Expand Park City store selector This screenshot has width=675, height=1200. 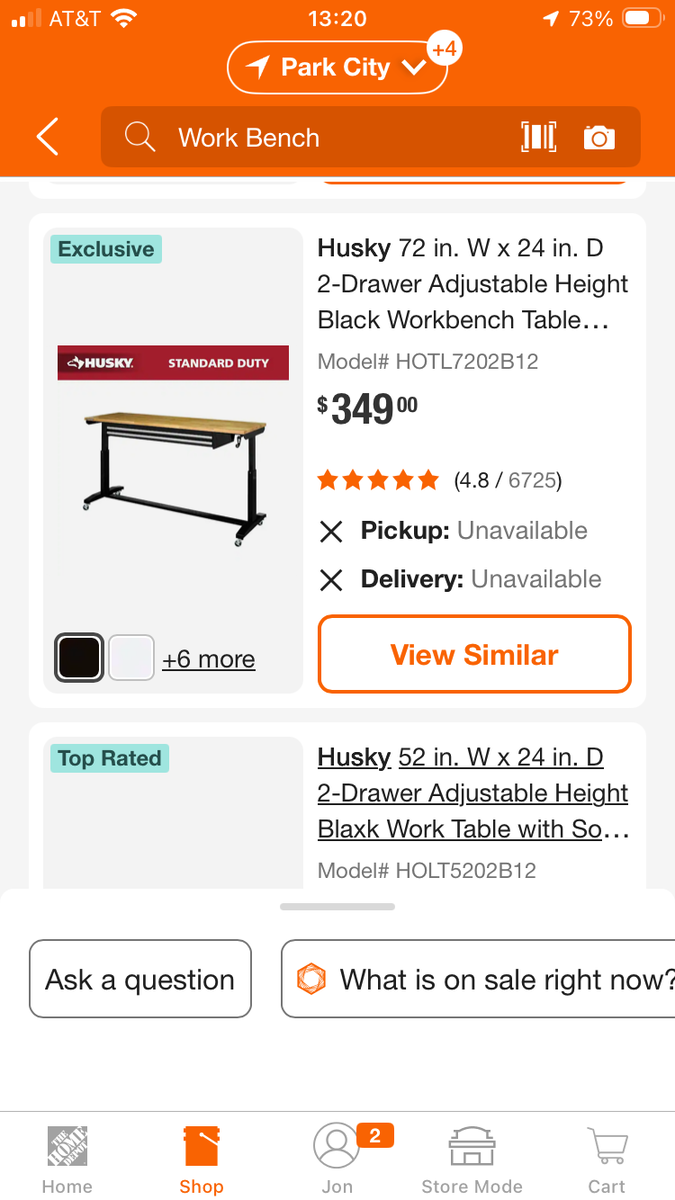tap(337, 68)
